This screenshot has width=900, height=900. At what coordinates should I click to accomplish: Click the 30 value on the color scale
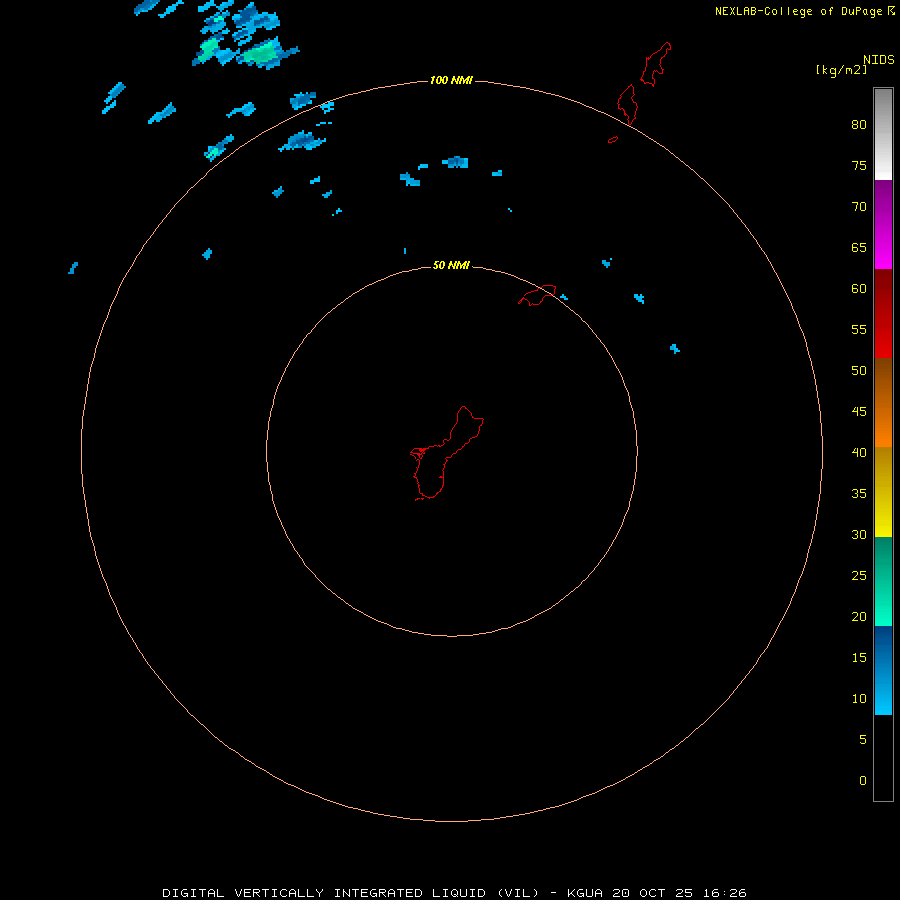(859, 535)
